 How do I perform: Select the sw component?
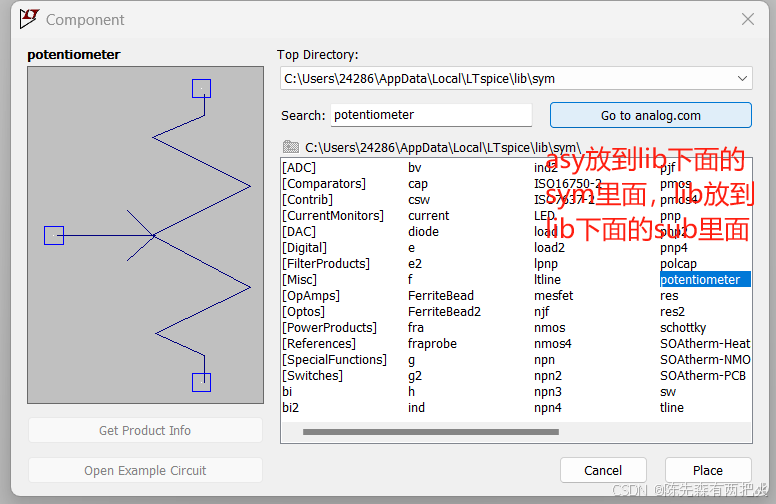tap(668, 392)
